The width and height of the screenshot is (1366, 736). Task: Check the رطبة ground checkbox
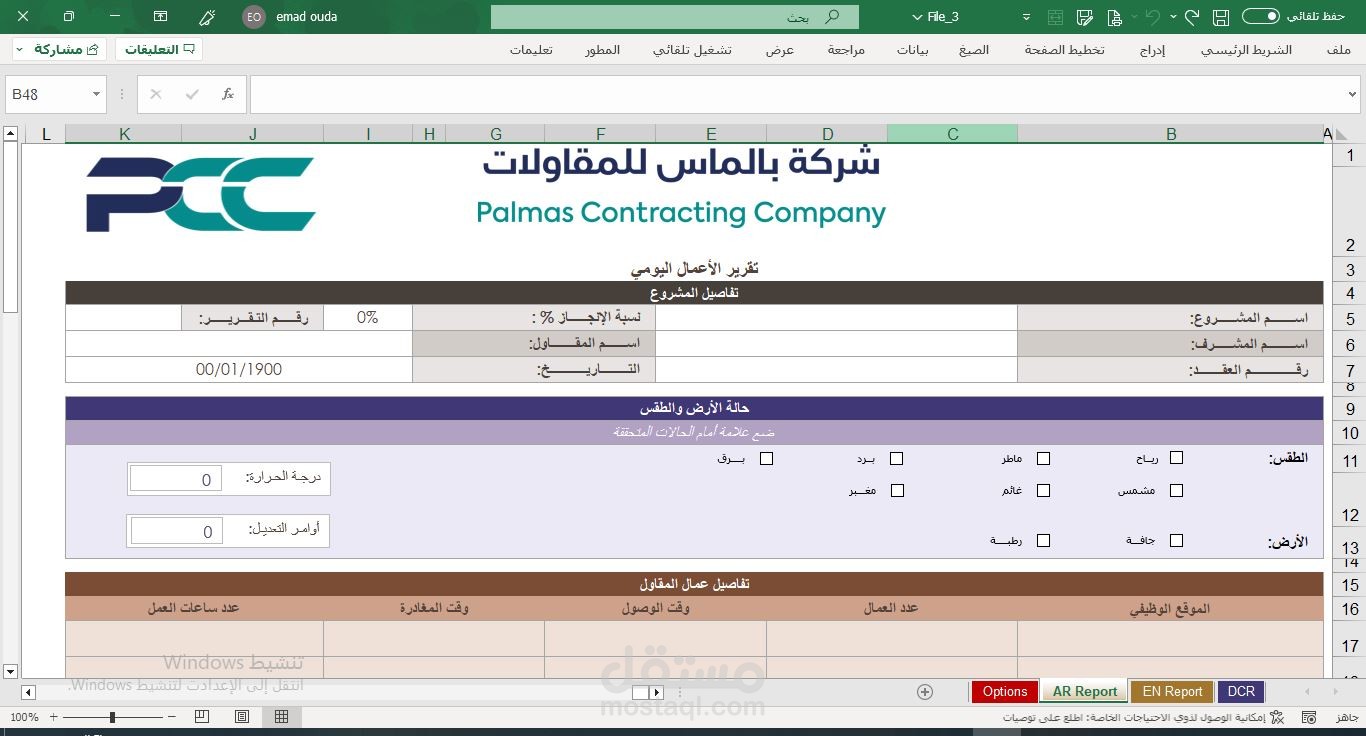(1043, 540)
